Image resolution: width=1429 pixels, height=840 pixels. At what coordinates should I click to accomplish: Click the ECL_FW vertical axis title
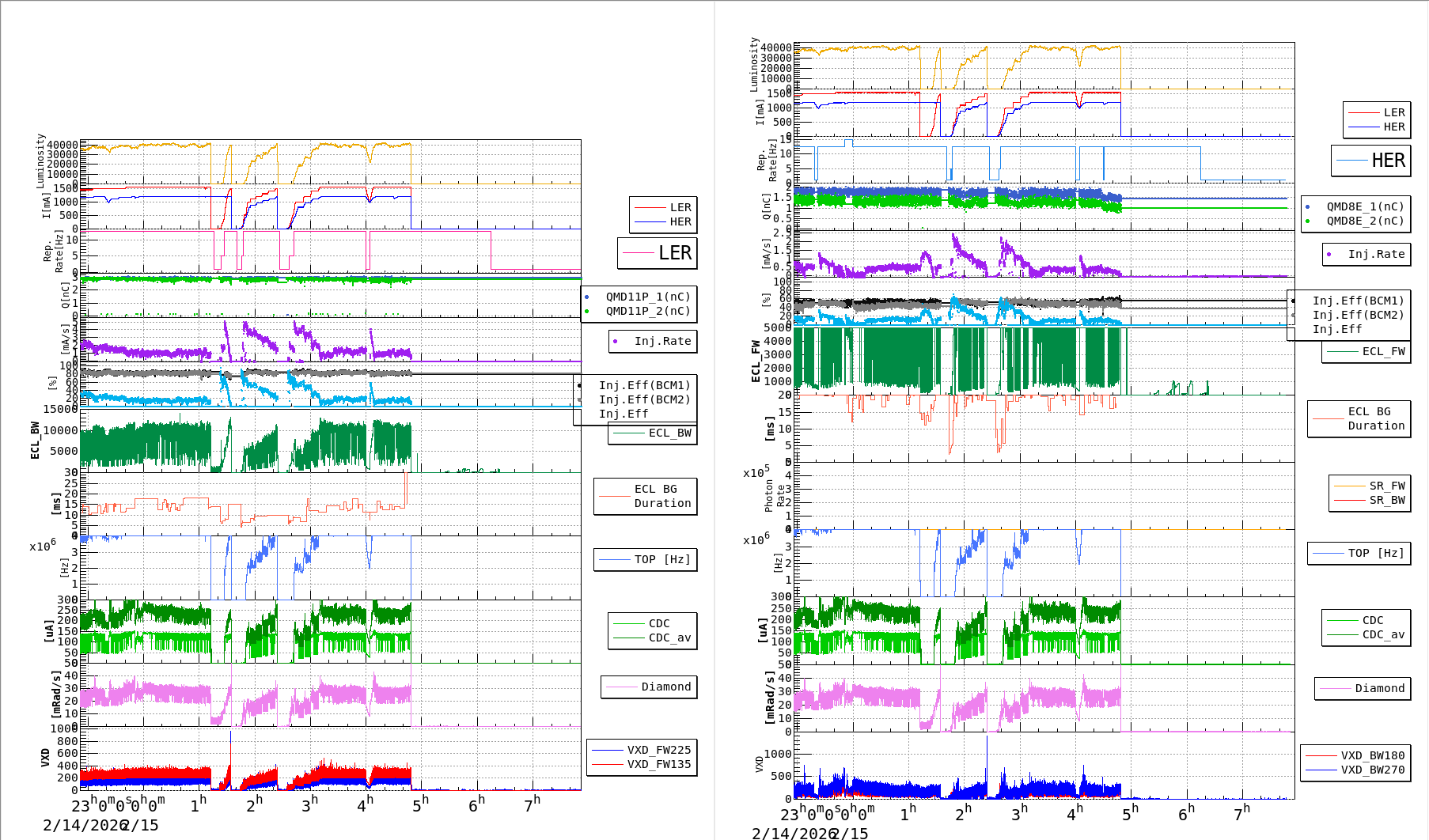pyautogui.click(x=756, y=361)
